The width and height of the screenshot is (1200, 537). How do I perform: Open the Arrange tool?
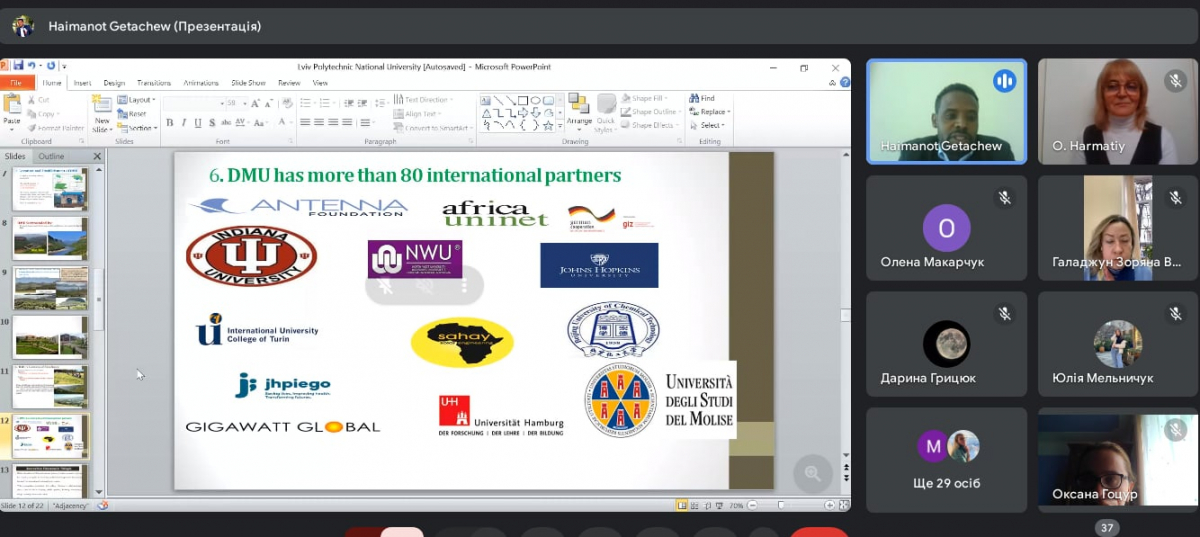(579, 110)
